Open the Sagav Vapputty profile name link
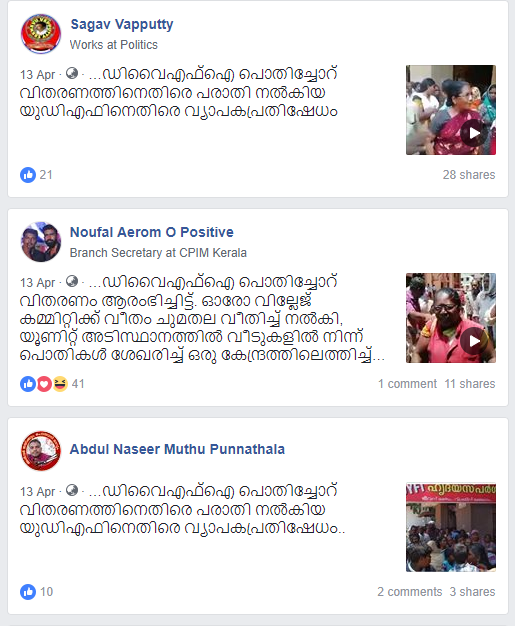This screenshot has width=515, height=626. click(x=122, y=24)
